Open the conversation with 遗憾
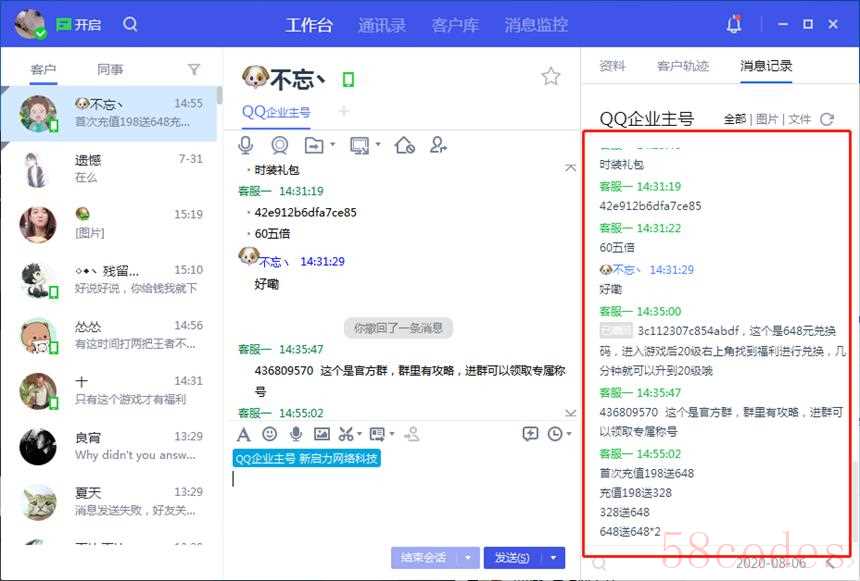The height and width of the screenshot is (581, 860). tap(110, 168)
